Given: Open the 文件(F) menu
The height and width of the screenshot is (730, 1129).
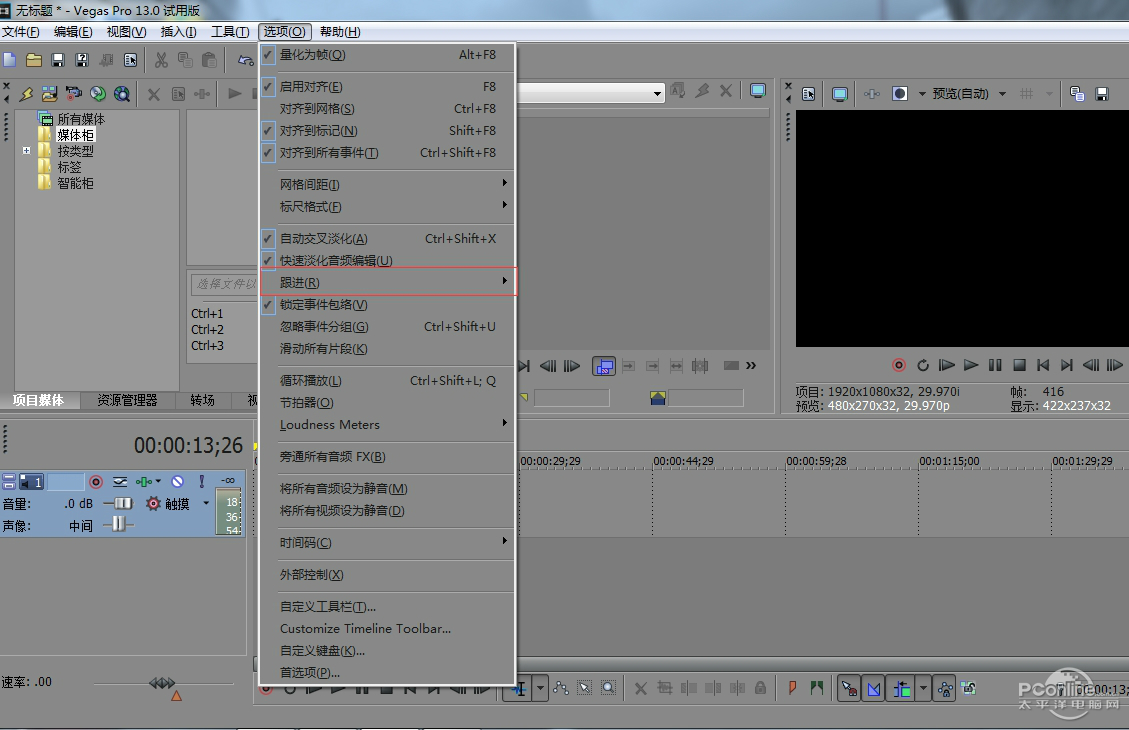Looking at the screenshot, I should pos(21,32).
